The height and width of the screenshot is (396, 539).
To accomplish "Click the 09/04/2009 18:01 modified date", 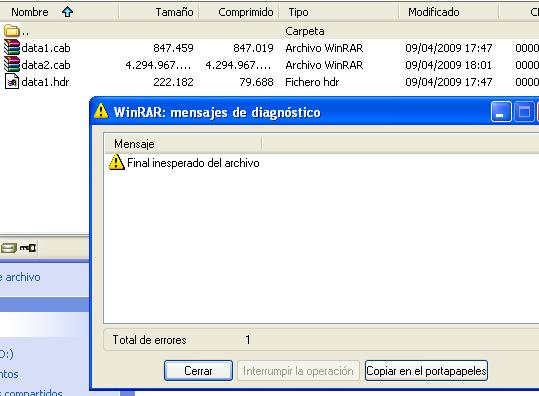I will click(449, 65).
